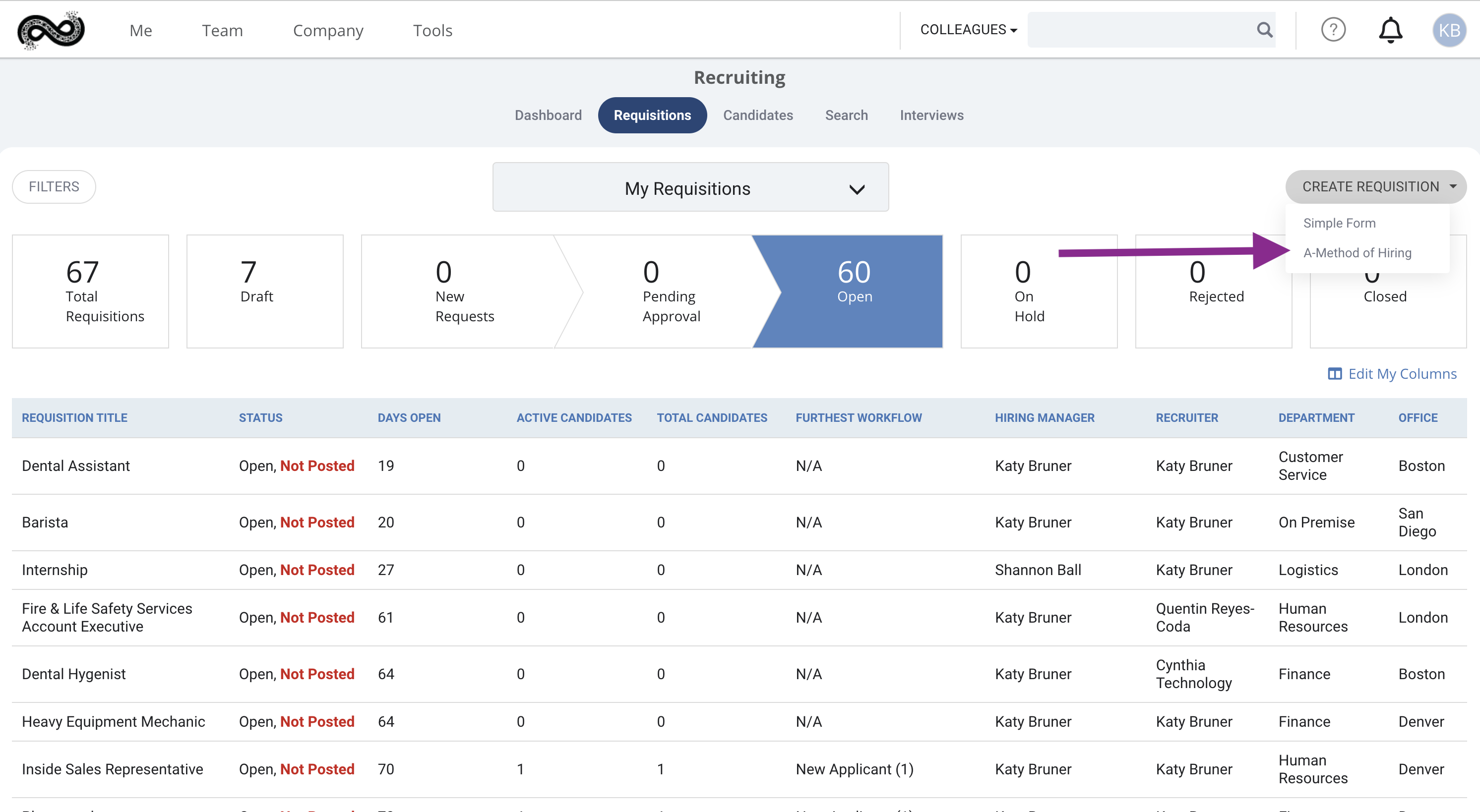Open the notifications bell

(x=1390, y=30)
